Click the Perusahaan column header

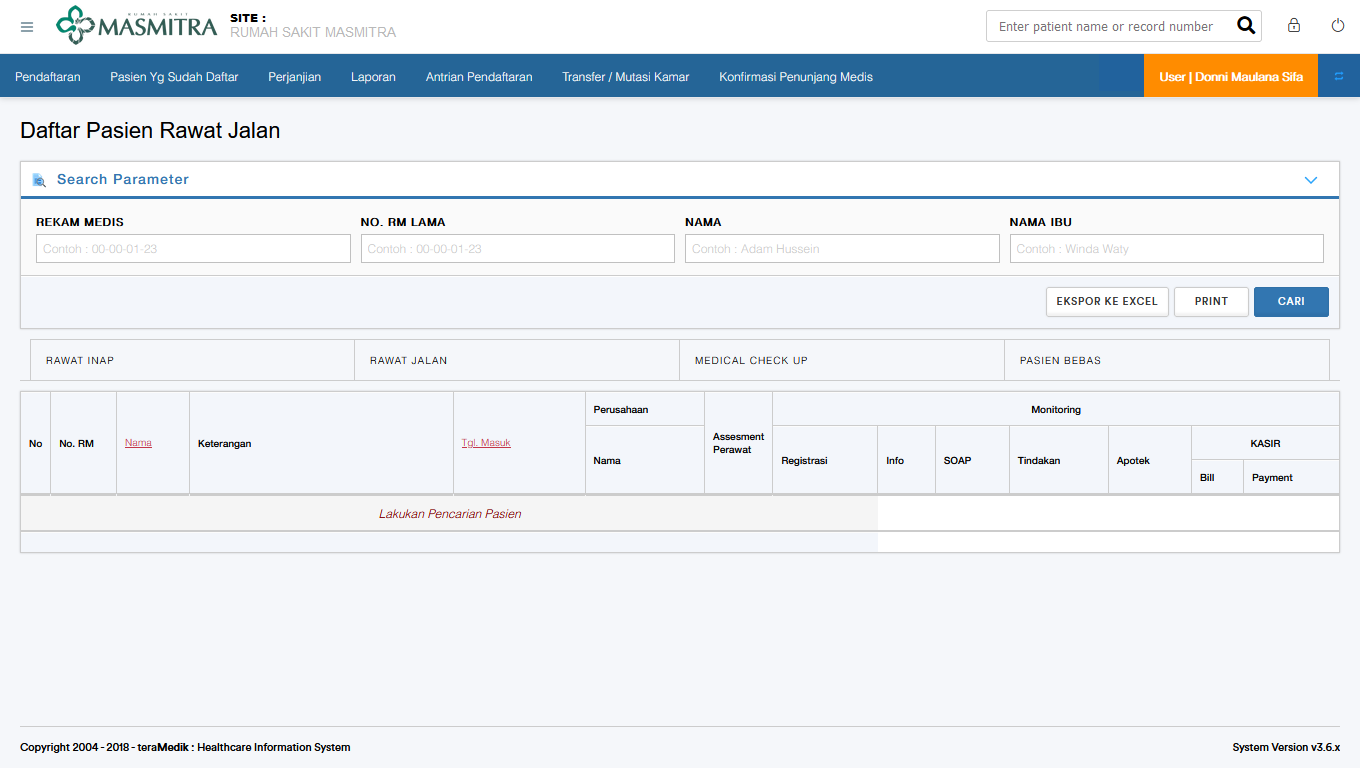tap(645, 409)
